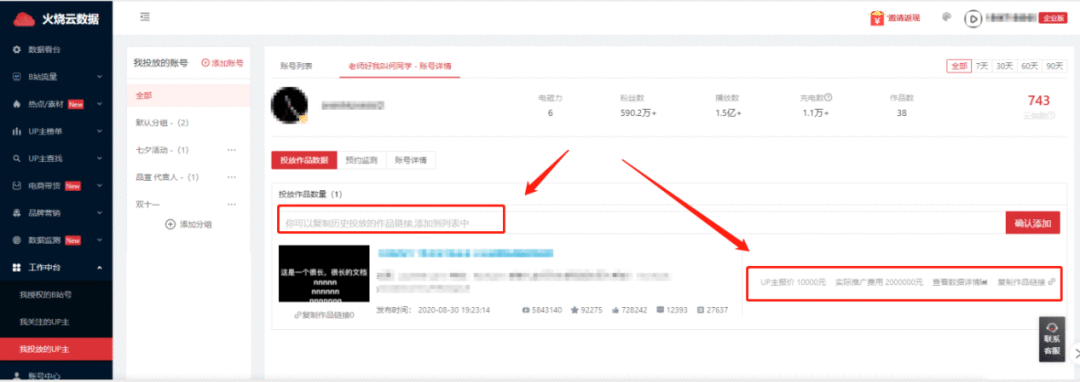Image resolution: width=1080 pixels, height=382 pixels.
Task: Click the 充电数 help question icon
Action: click(829, 98)
